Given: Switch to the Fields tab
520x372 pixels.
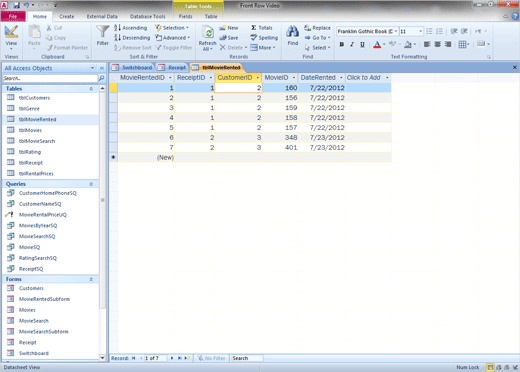Looking at the screenshot, I should [x=185, y=16].
